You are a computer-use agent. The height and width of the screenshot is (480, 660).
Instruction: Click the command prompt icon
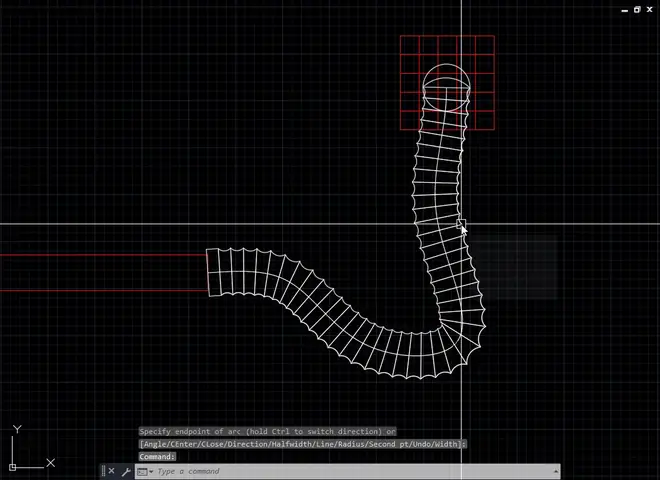[143, 472]
